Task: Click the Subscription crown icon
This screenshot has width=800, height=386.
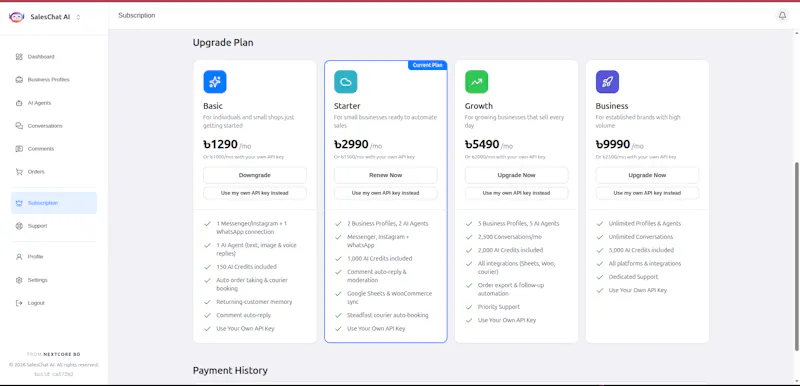Action: 19,203
